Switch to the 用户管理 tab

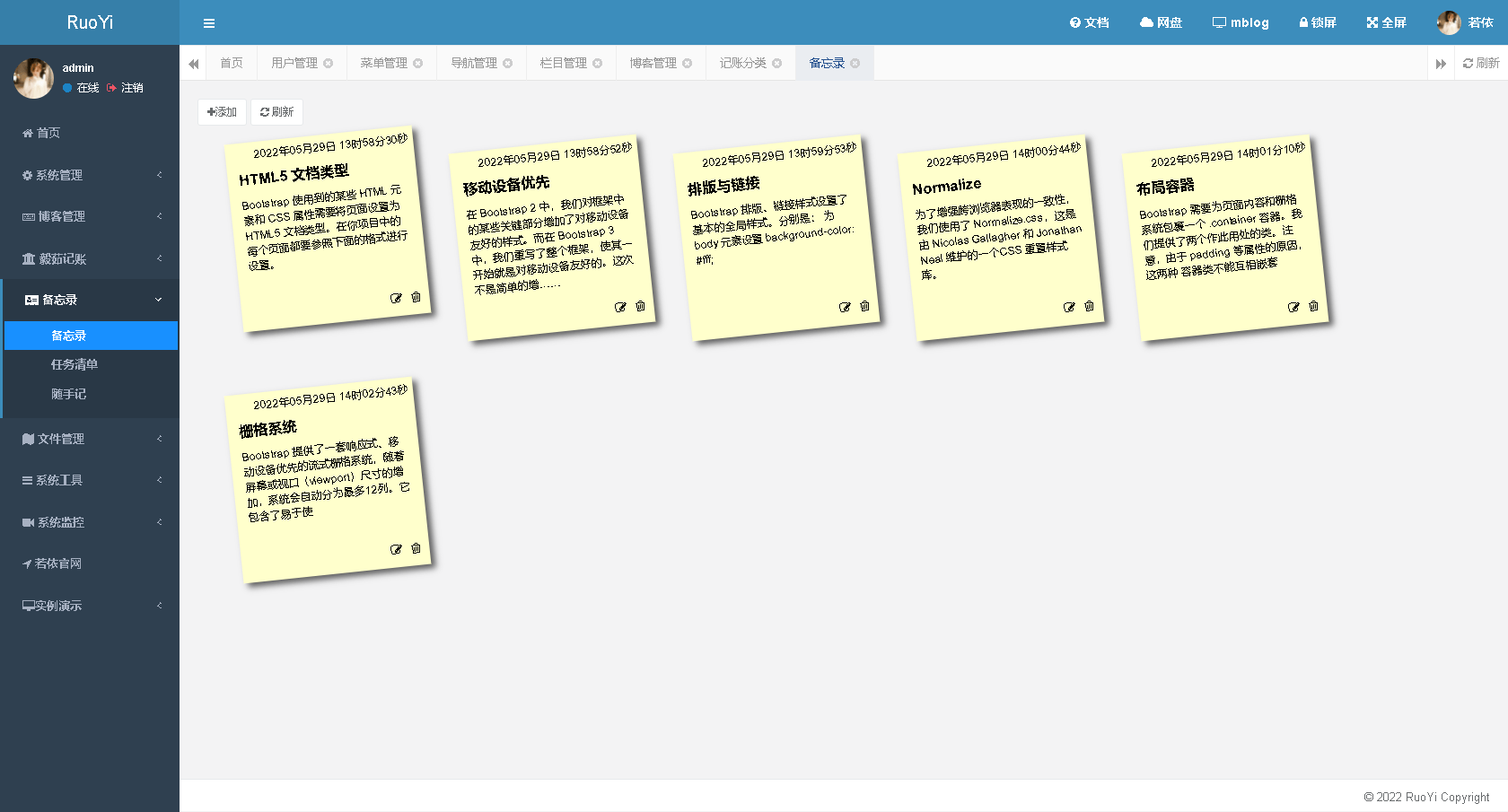pos(293,63)
